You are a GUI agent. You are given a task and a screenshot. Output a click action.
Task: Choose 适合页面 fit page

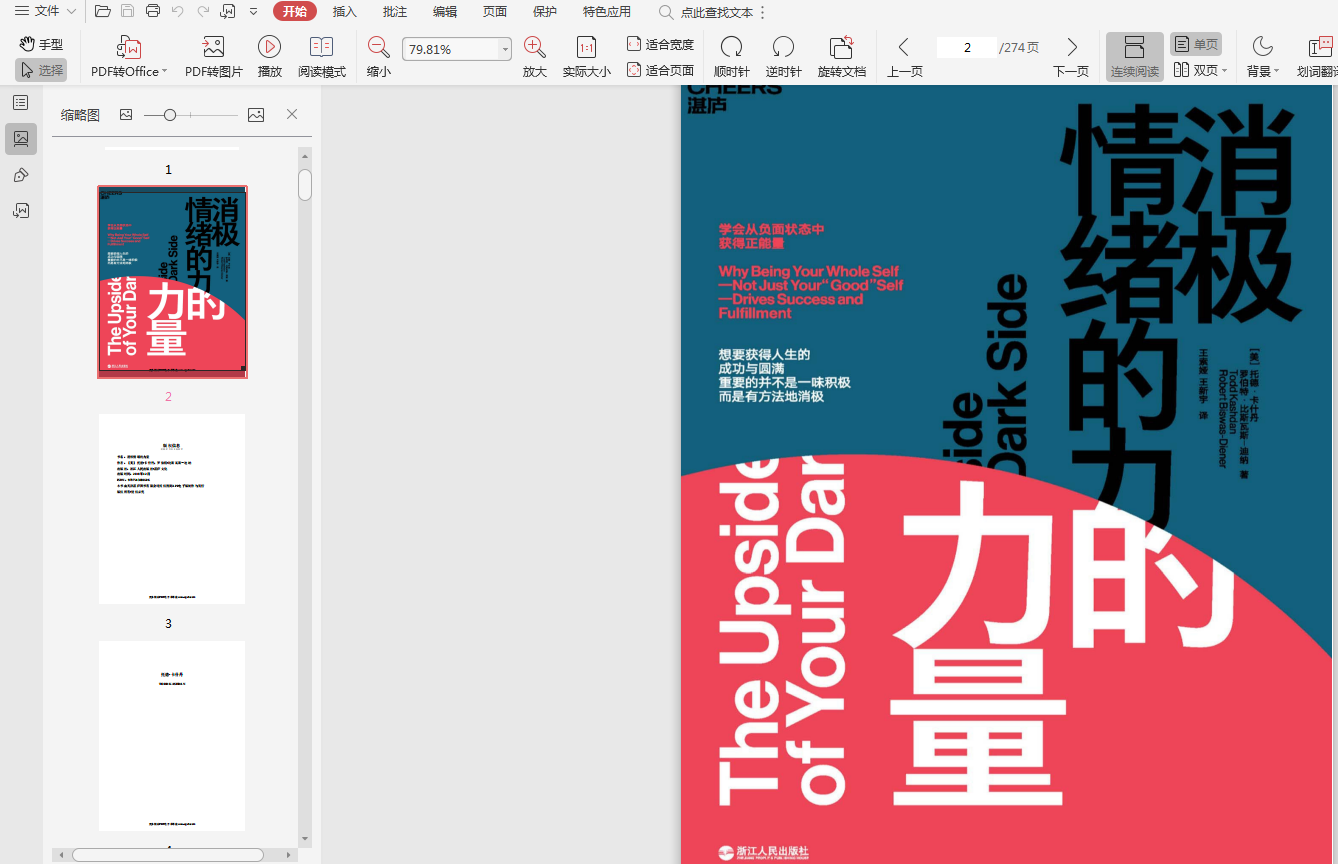(660, 70)
